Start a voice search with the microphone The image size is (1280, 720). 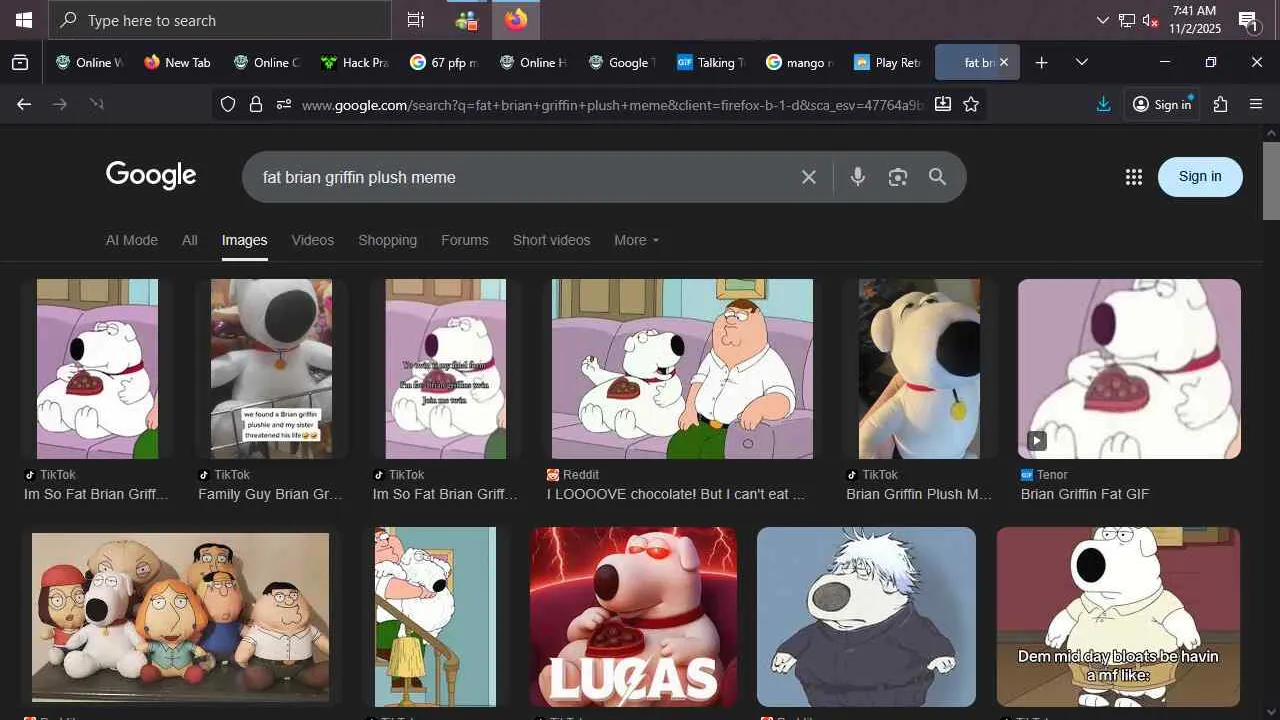click(858, 177)
